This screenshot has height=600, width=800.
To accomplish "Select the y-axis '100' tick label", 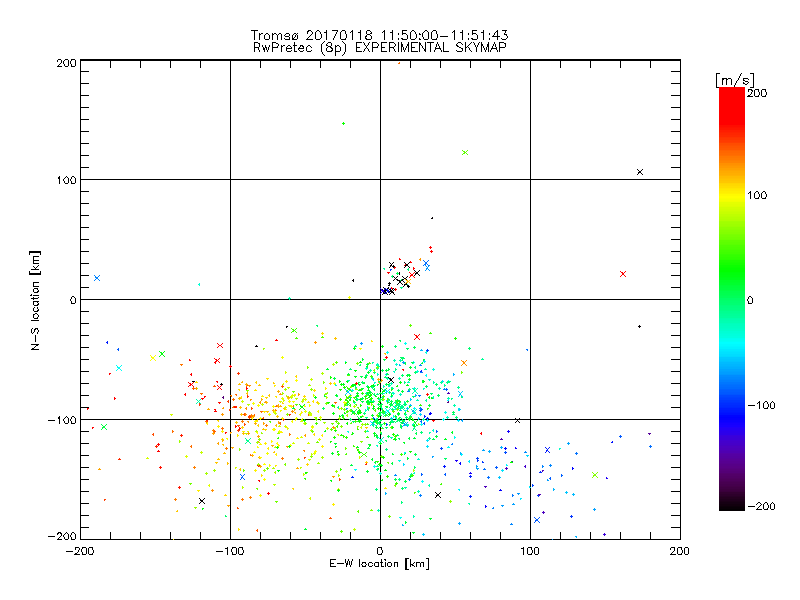I will [x=66, y=180].
